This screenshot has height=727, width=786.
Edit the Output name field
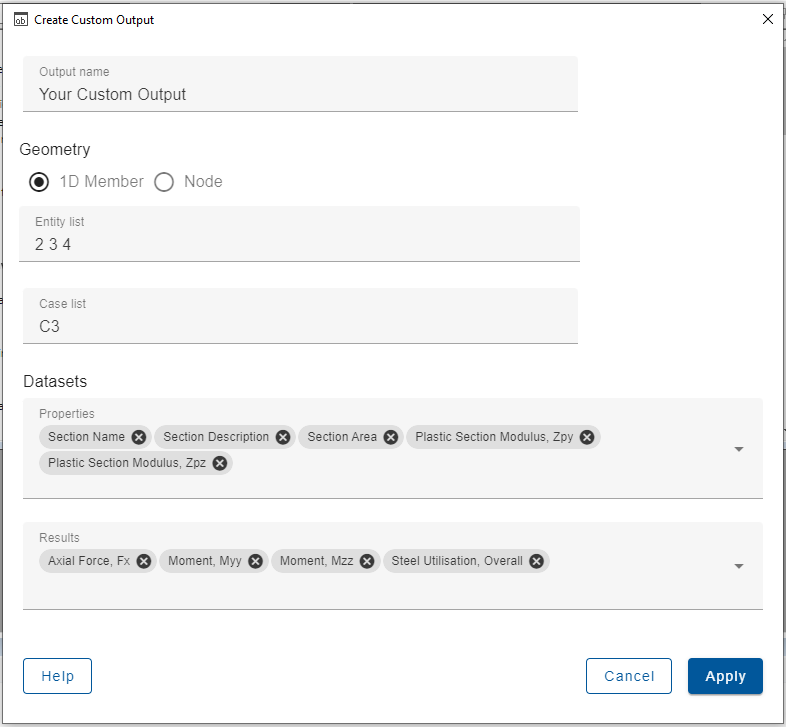coord(300,94)
